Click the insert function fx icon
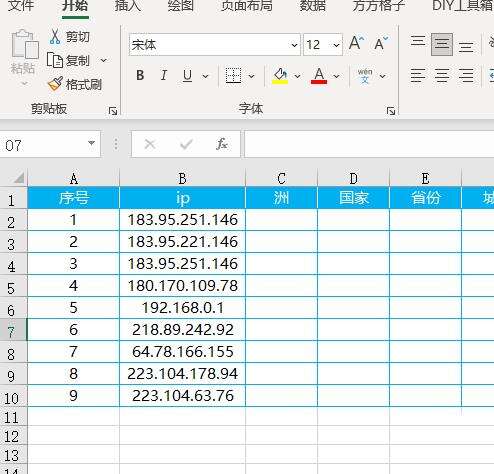This screenshot has width=494, height=474. (x=222, y=144)
